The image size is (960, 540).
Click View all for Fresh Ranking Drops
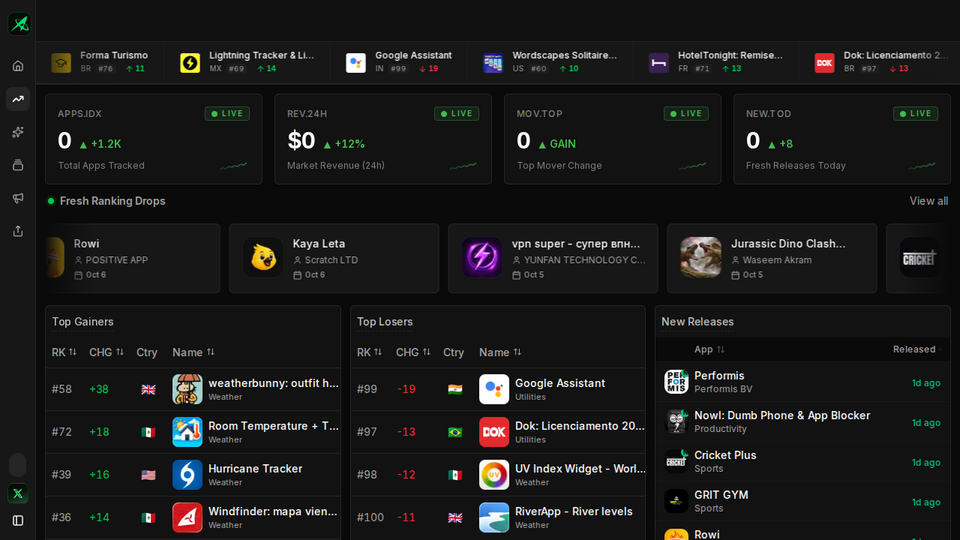(x=928, y=201)
